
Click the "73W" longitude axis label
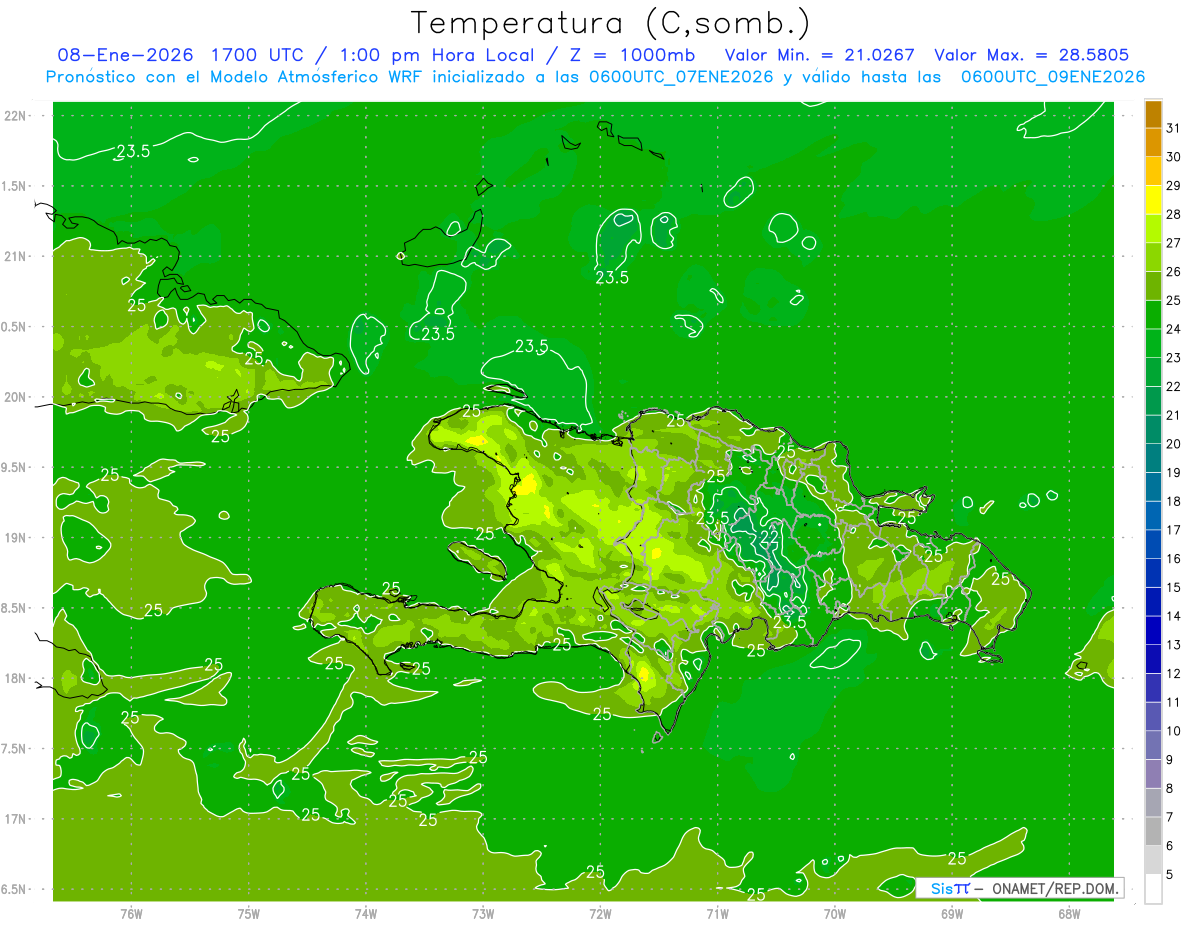point(483,913)
